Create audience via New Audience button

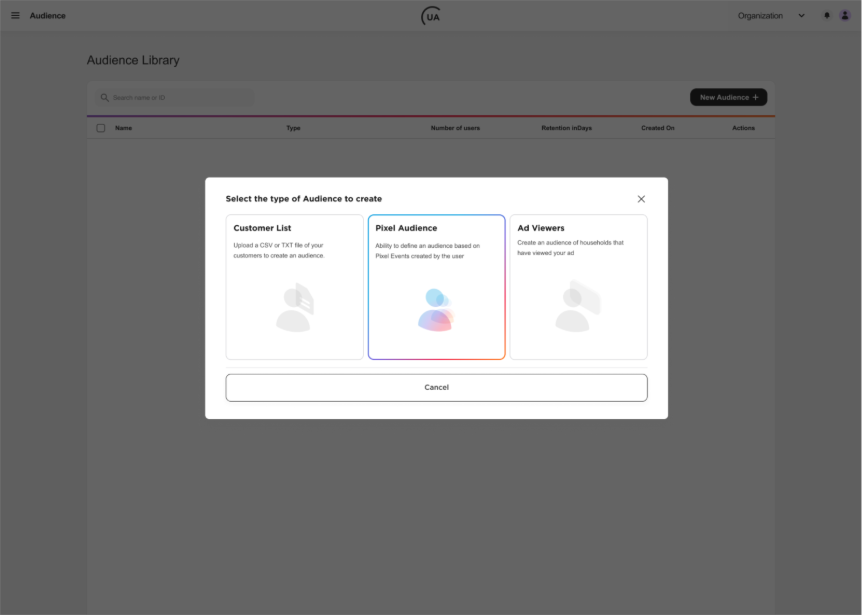[728, 97]
